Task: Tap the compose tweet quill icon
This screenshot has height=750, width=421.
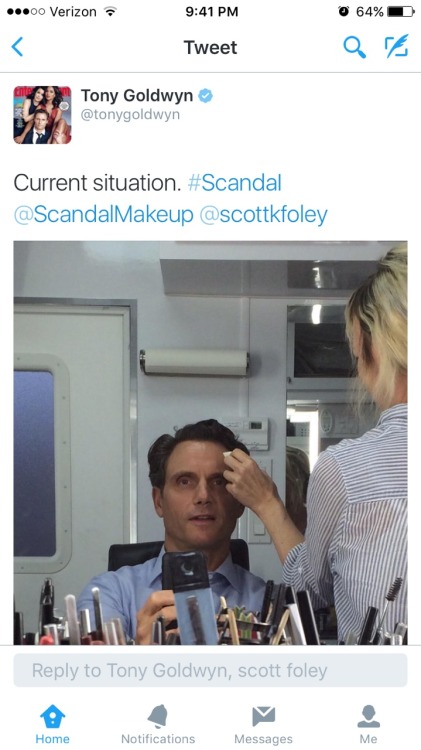Action: (397, 46)
